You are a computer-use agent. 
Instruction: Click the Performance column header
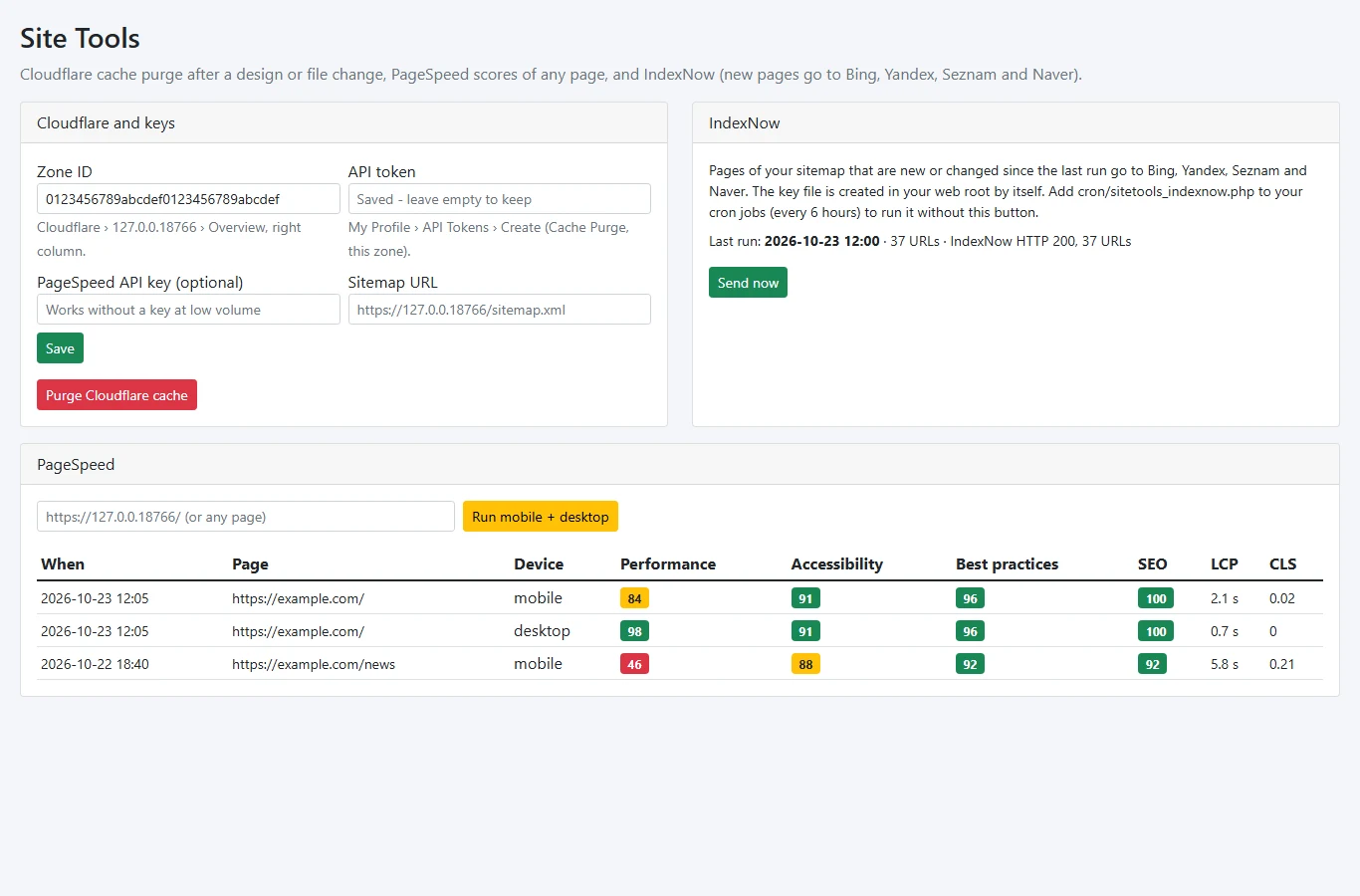tap(668, 563)
